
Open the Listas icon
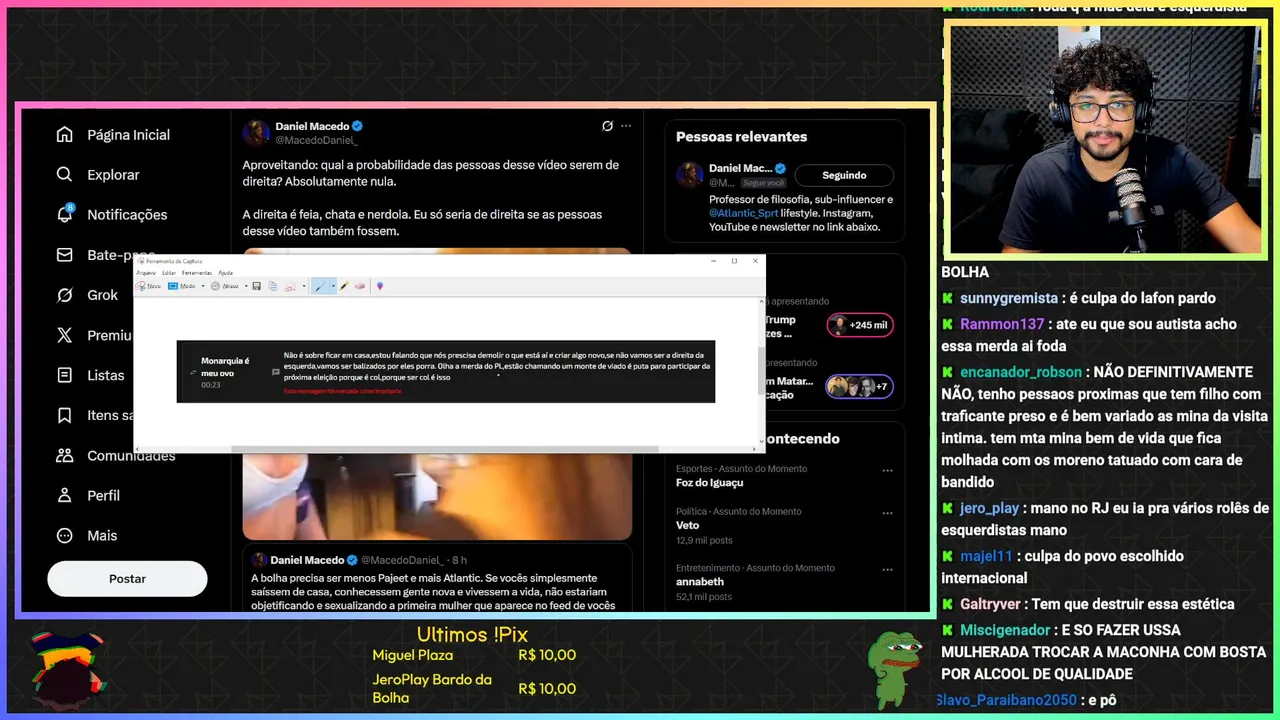(x=64, y=375)
